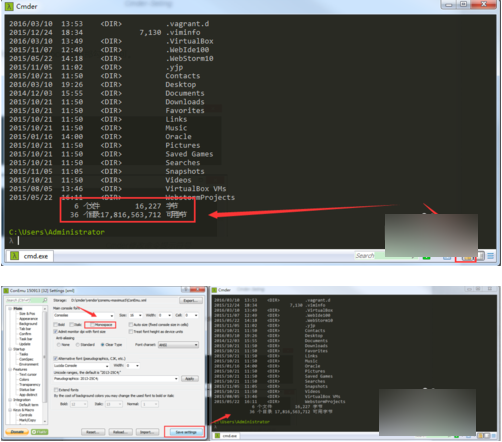Click the green Flattr button icon
Image resolution: width=502 pixels, height=442 pixels.
[x=39, y=432]
